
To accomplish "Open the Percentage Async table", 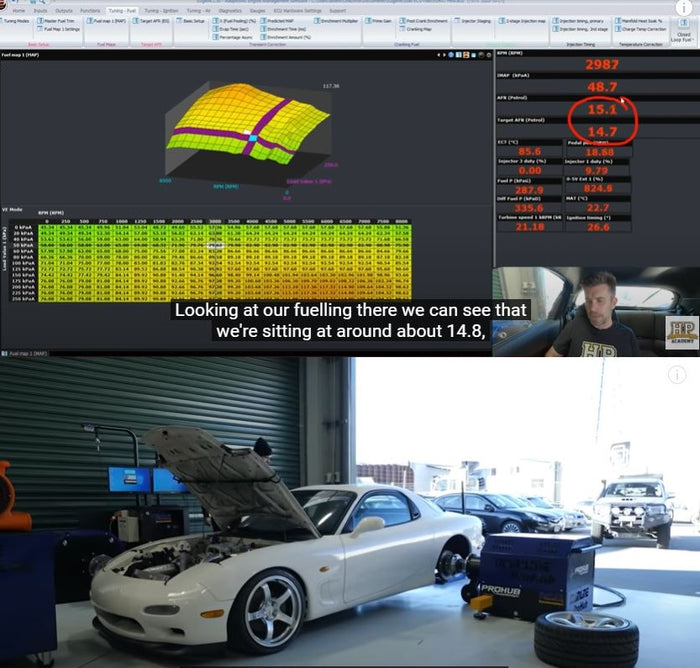I will 233,37.
